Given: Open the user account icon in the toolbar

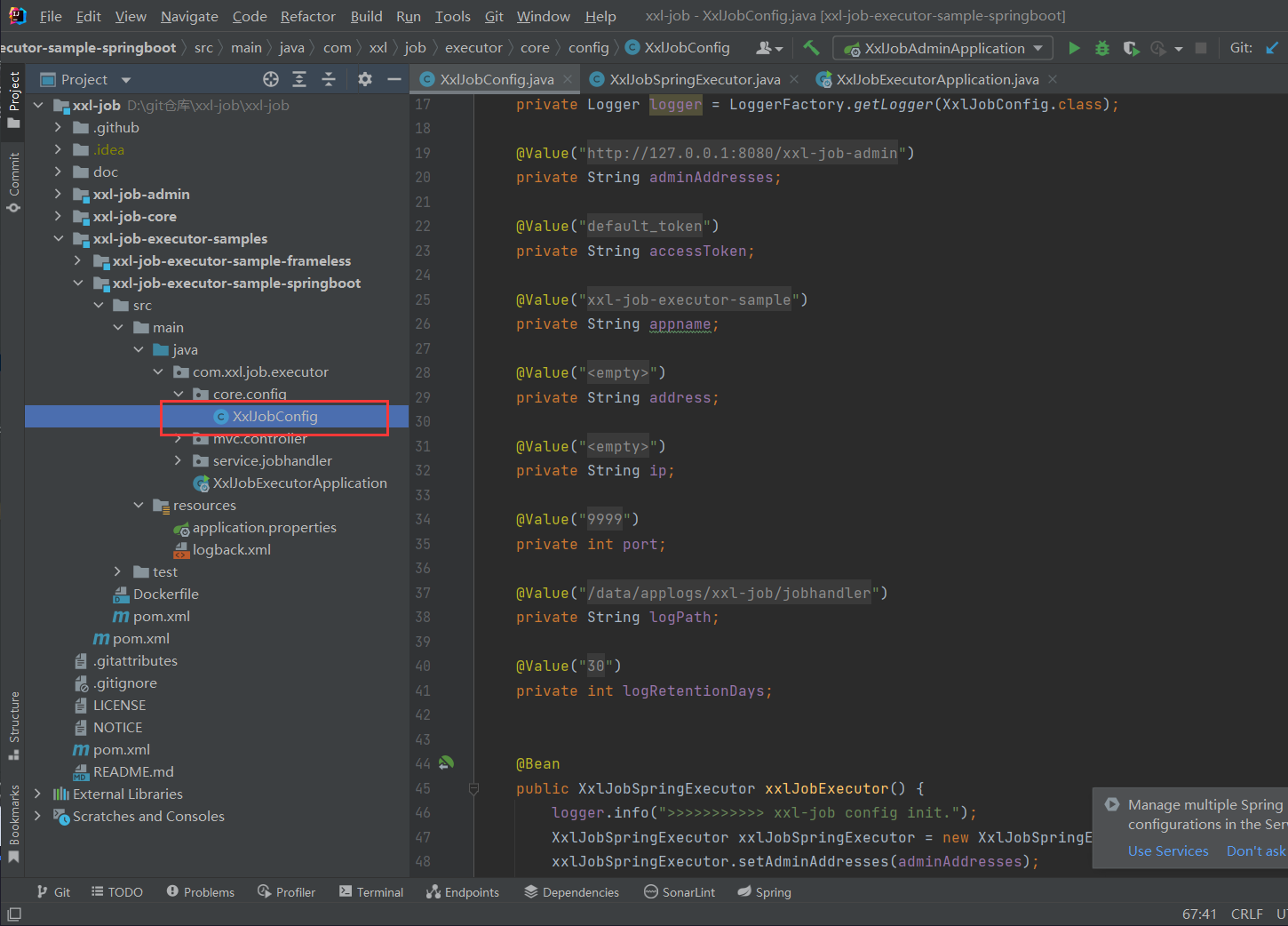Looking at the screenshot, I should [x=768, y=48].
